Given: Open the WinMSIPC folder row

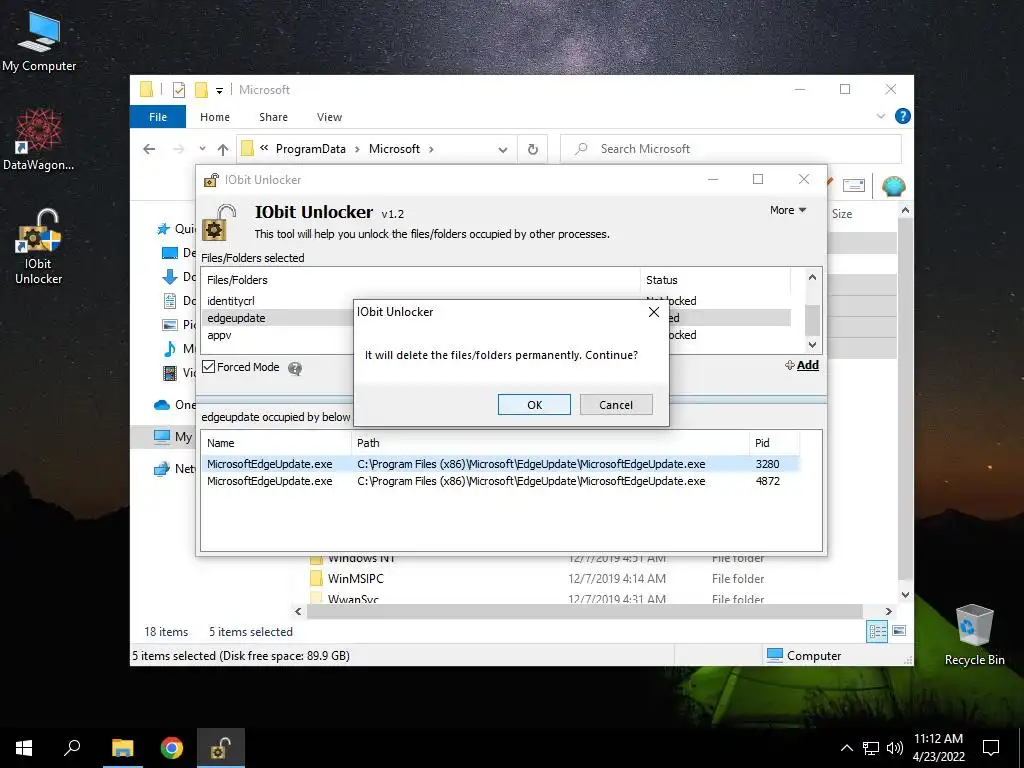Looking at the screenshot, I should (355, 579).
